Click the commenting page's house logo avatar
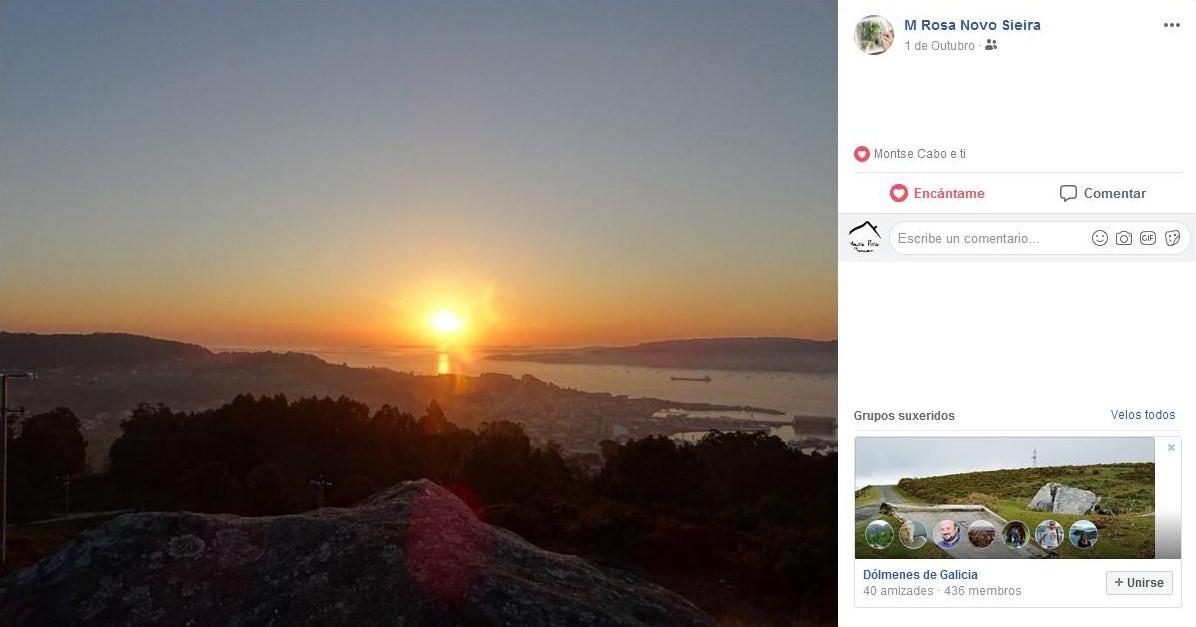 [x=864, y=238]
